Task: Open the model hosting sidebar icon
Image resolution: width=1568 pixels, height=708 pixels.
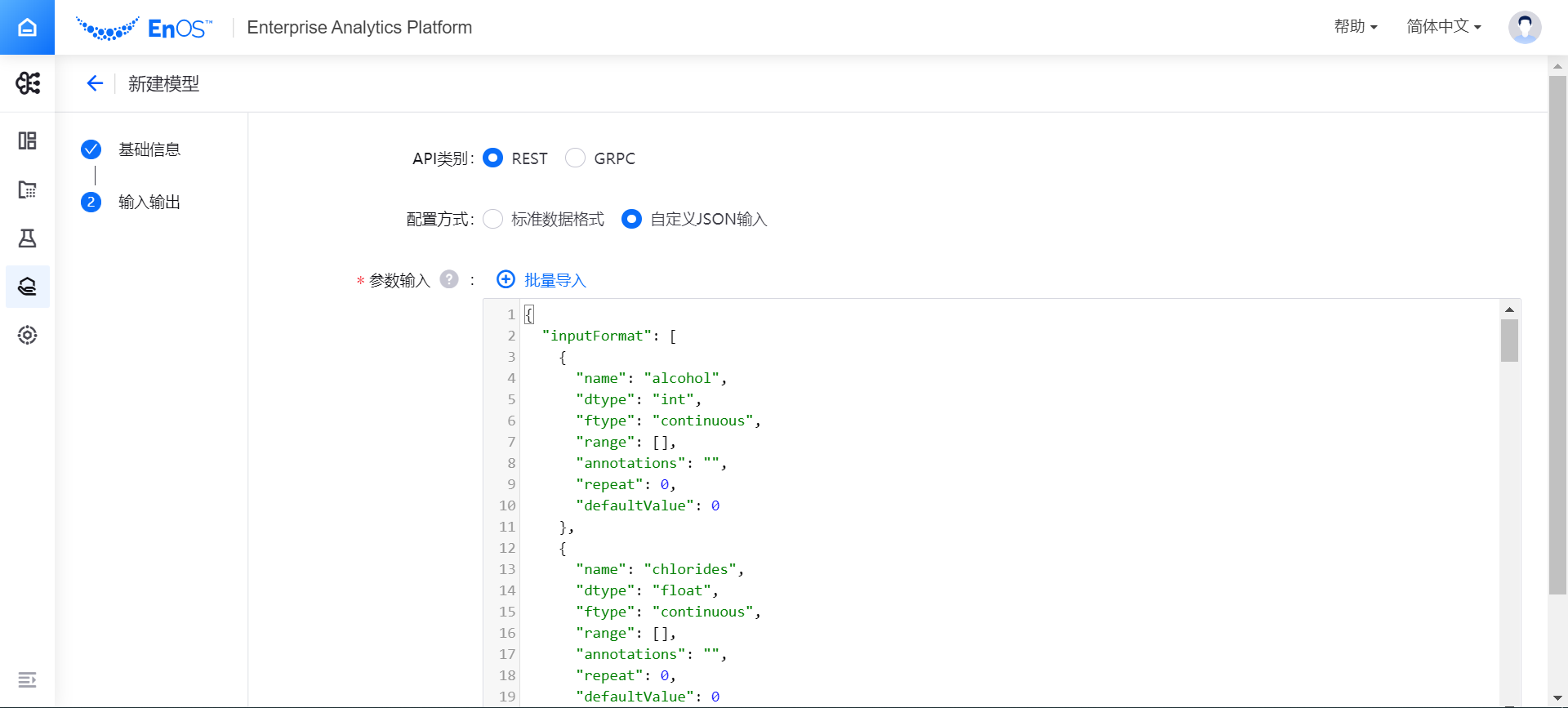Action: pos(28,287)
